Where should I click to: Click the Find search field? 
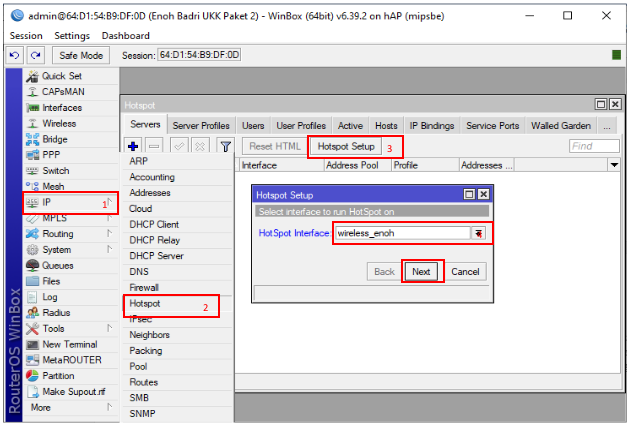tap(594, 146)
